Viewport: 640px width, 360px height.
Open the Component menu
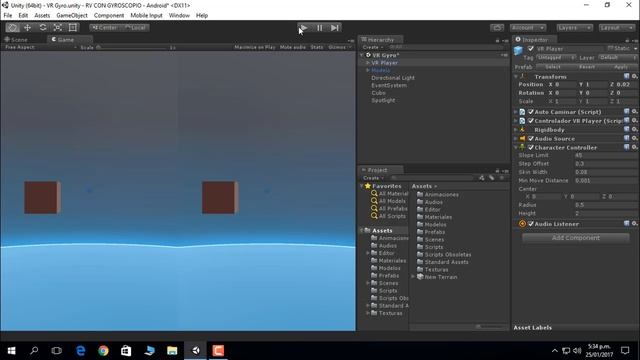point(109,16)
